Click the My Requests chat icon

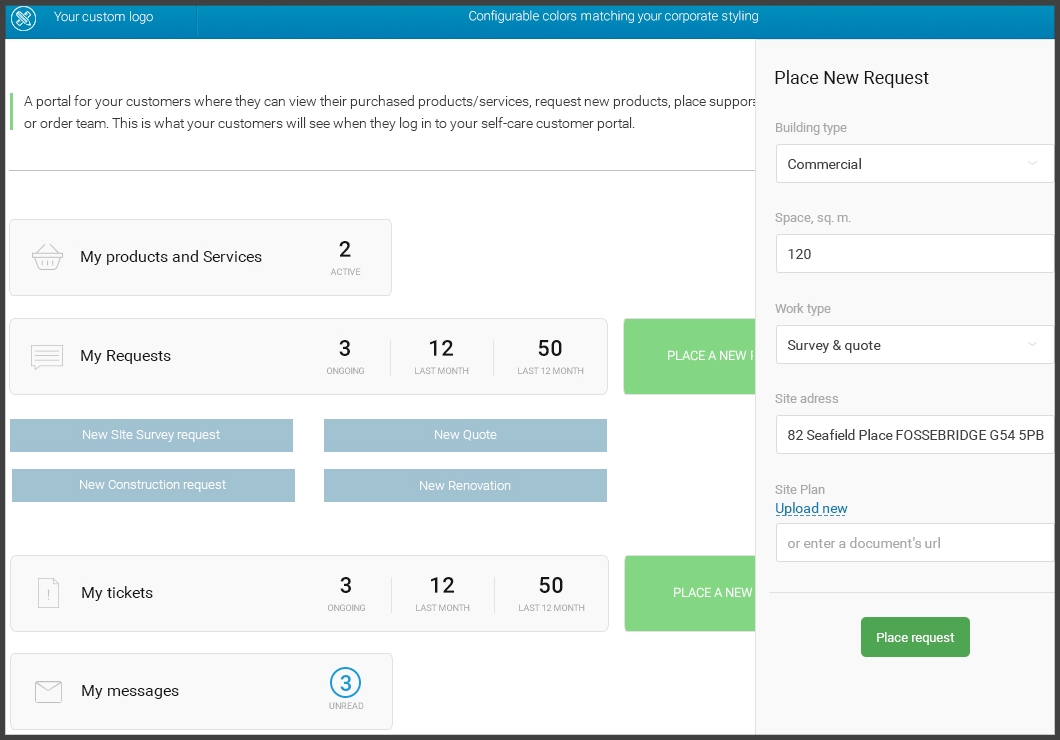(47, 356)
